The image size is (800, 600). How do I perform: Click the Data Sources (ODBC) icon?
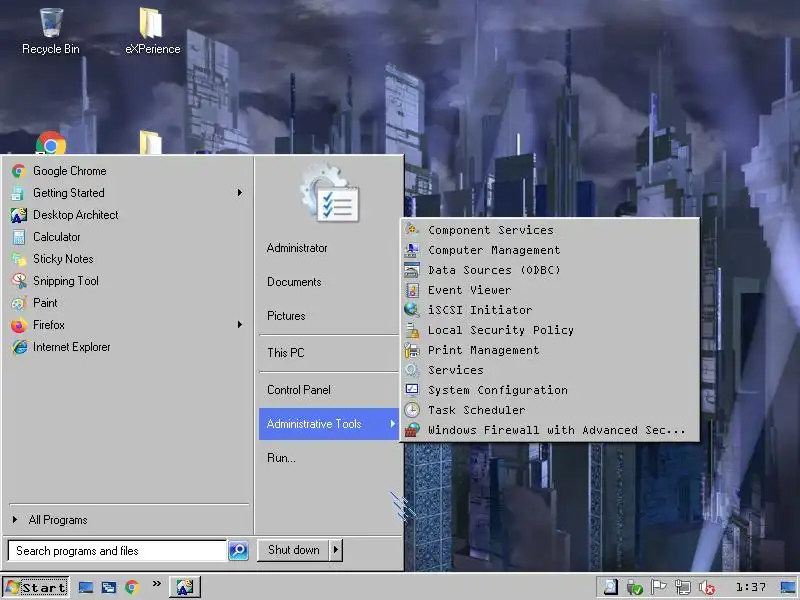click(412, 269)
